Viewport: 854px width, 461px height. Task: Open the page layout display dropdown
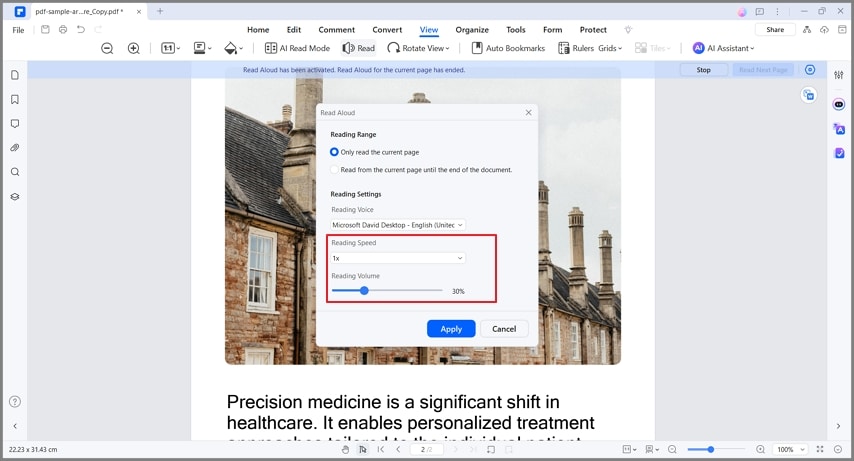(203, 48)
